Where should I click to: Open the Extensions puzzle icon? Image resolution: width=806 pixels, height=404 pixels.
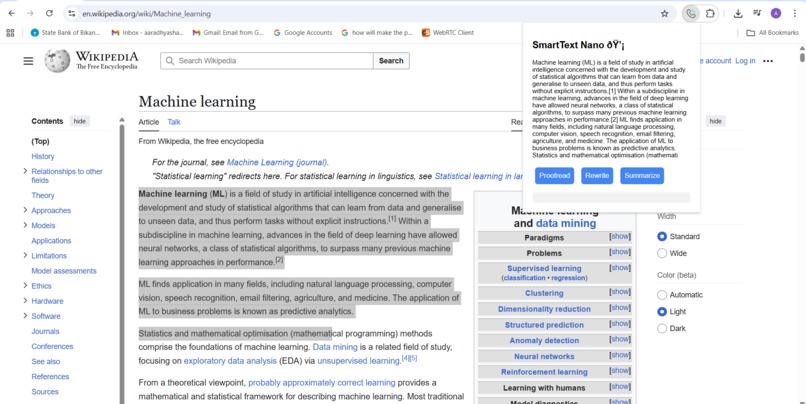[710, 14]
